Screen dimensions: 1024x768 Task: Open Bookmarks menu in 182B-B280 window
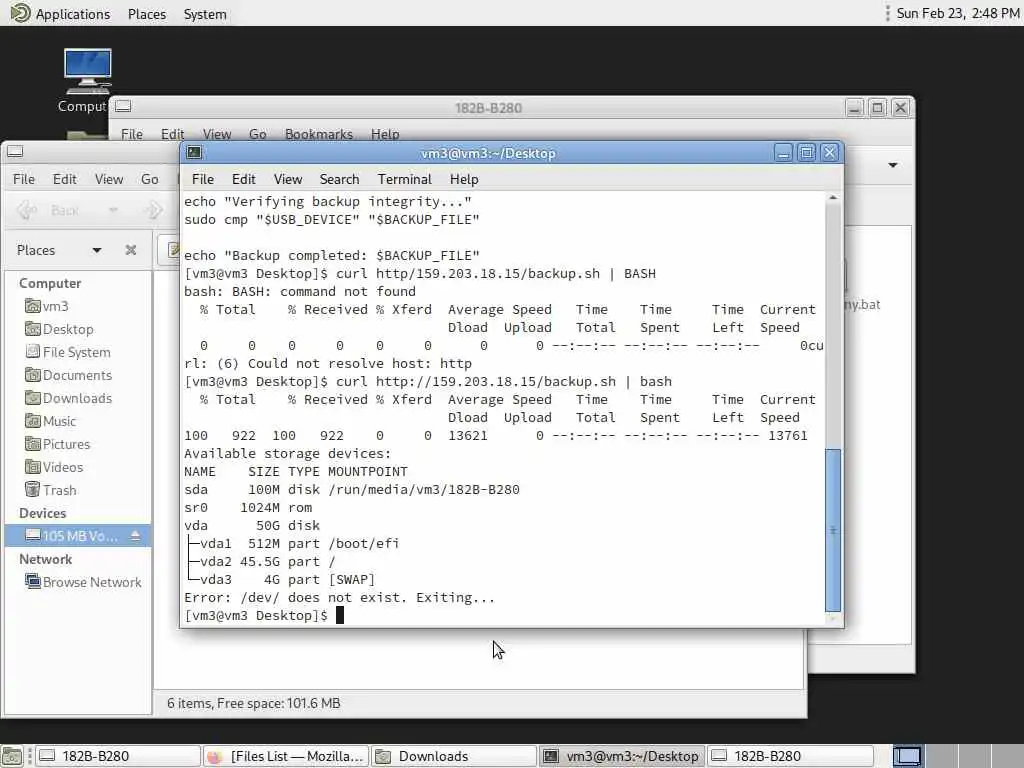point(319,134)
